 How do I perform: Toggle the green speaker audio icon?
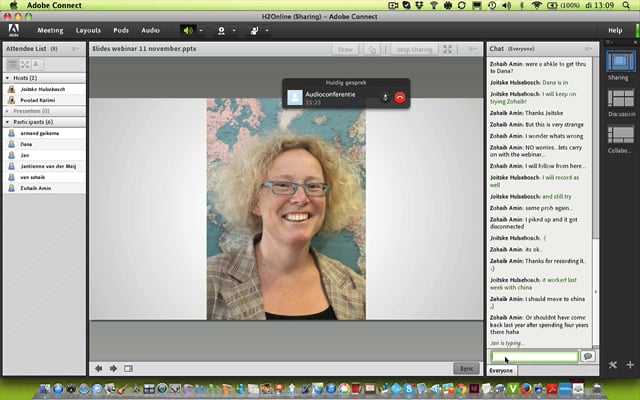[x=188, y=31]
